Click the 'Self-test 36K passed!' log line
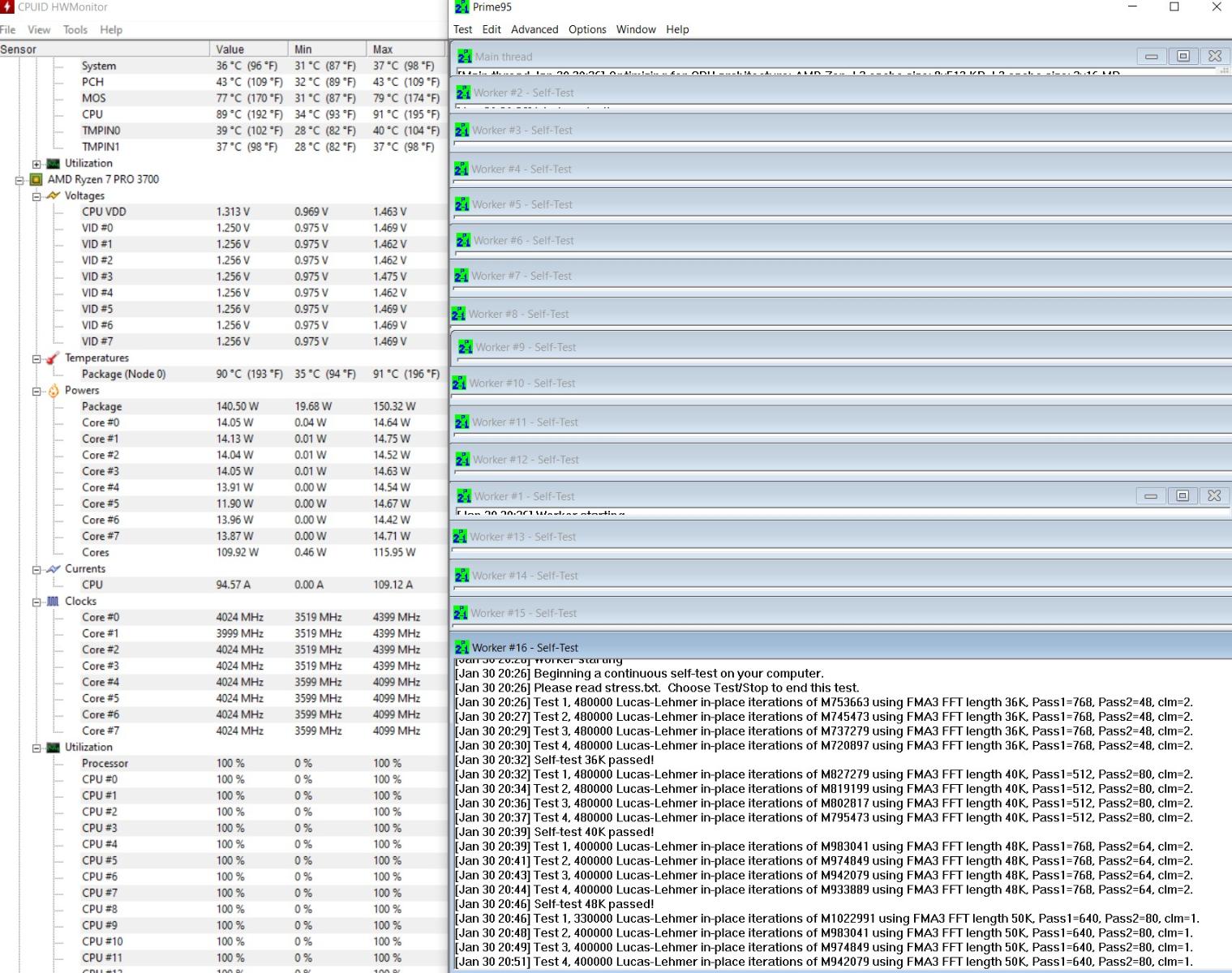Screen dimensions: 1232x973 click(554, 760)
